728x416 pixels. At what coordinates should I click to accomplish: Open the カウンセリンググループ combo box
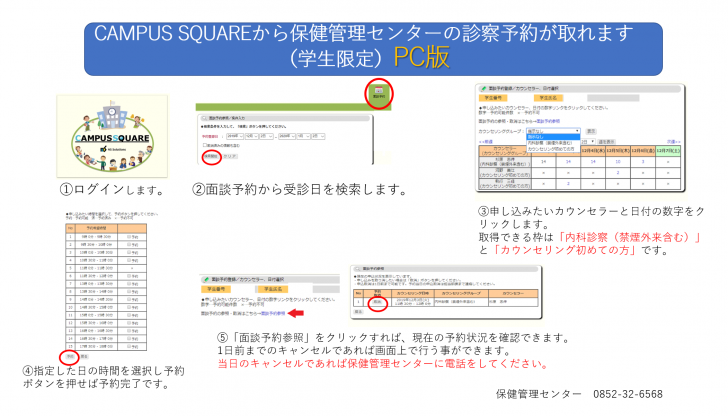point(553,131)
